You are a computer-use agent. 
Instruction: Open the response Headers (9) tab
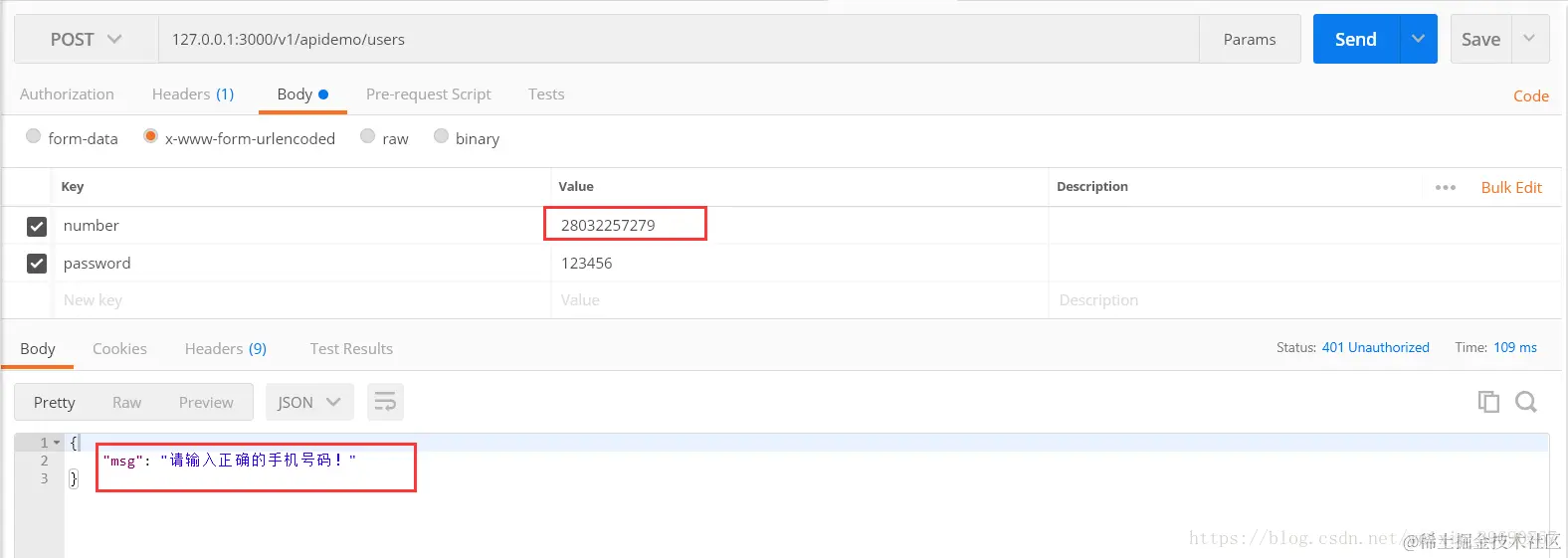226,349
